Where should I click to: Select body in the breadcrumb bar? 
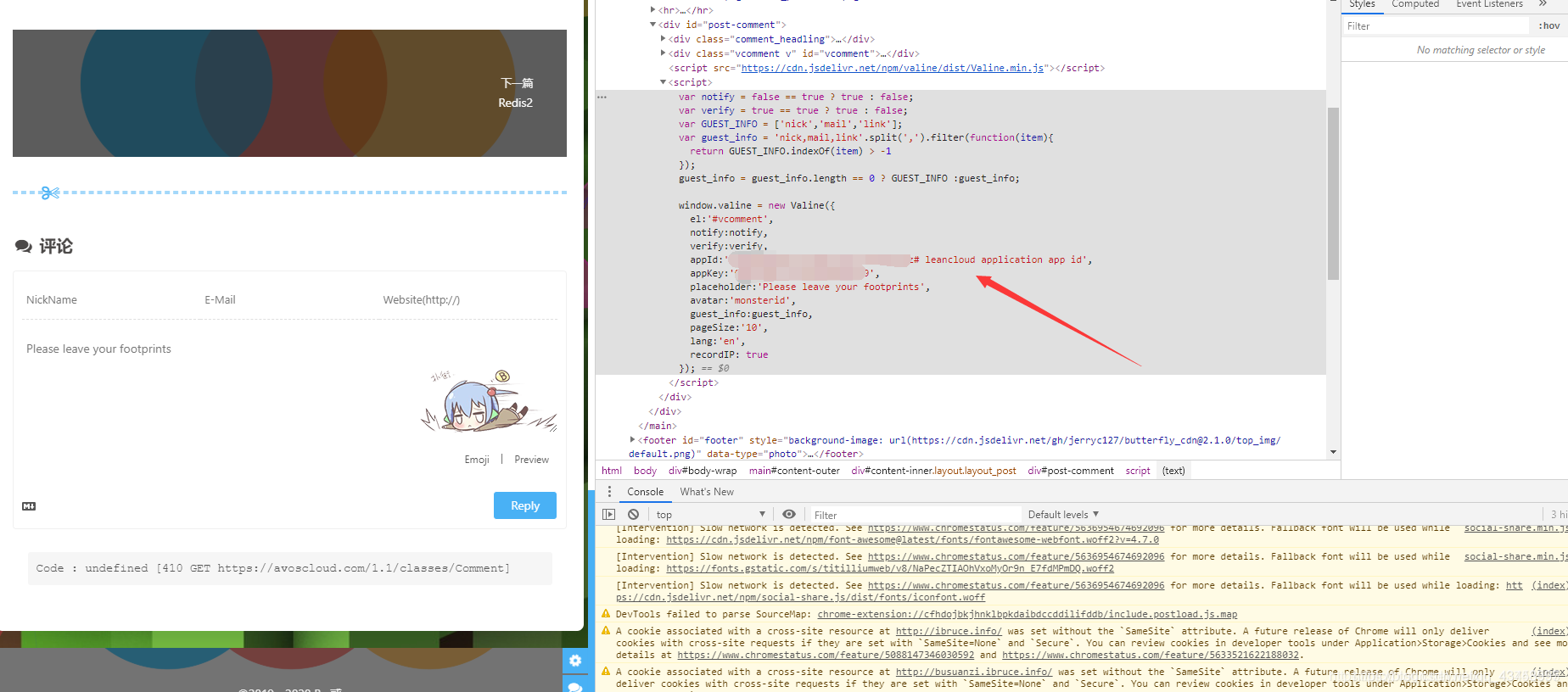tap(645, 471)
